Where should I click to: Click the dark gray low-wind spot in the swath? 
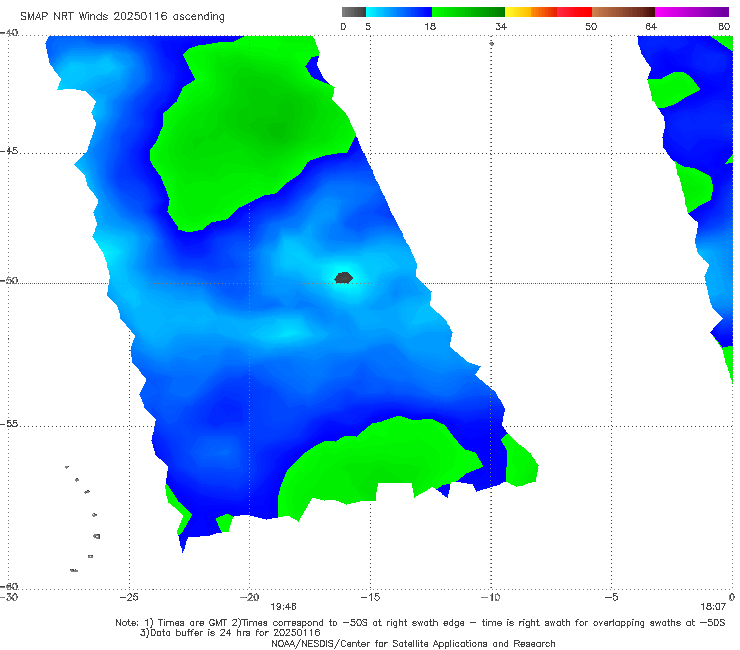[x=344, y=278]
